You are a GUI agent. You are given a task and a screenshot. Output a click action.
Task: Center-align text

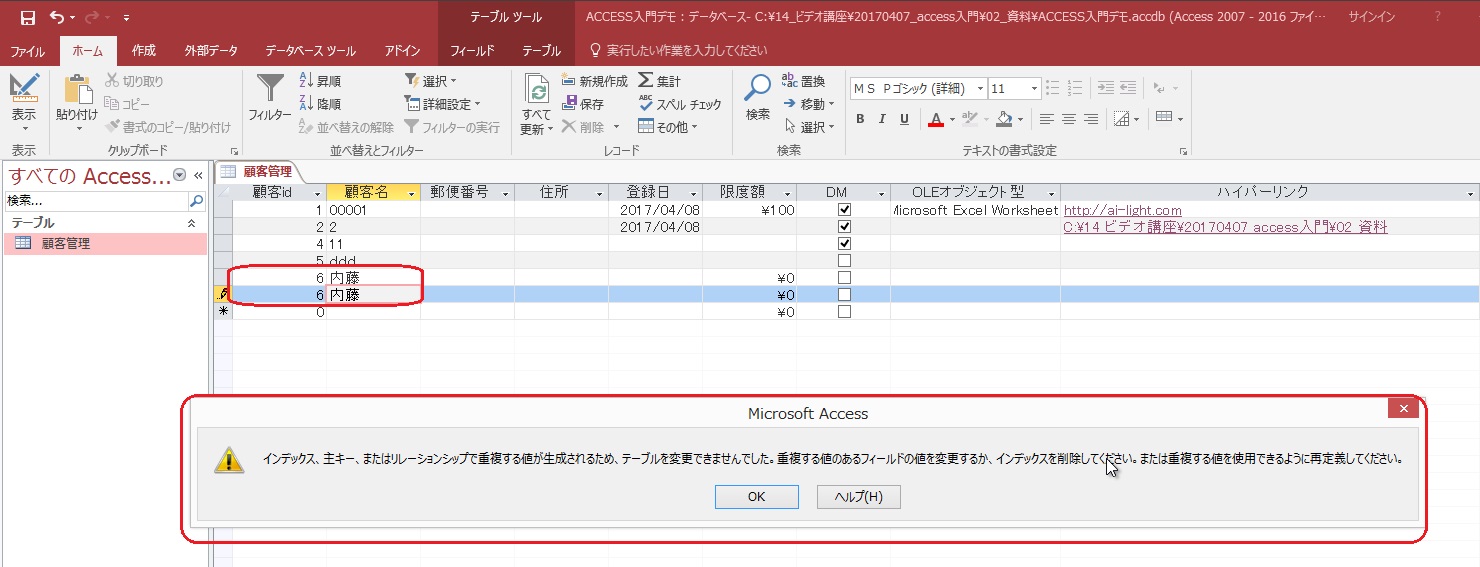point(1069,119)
